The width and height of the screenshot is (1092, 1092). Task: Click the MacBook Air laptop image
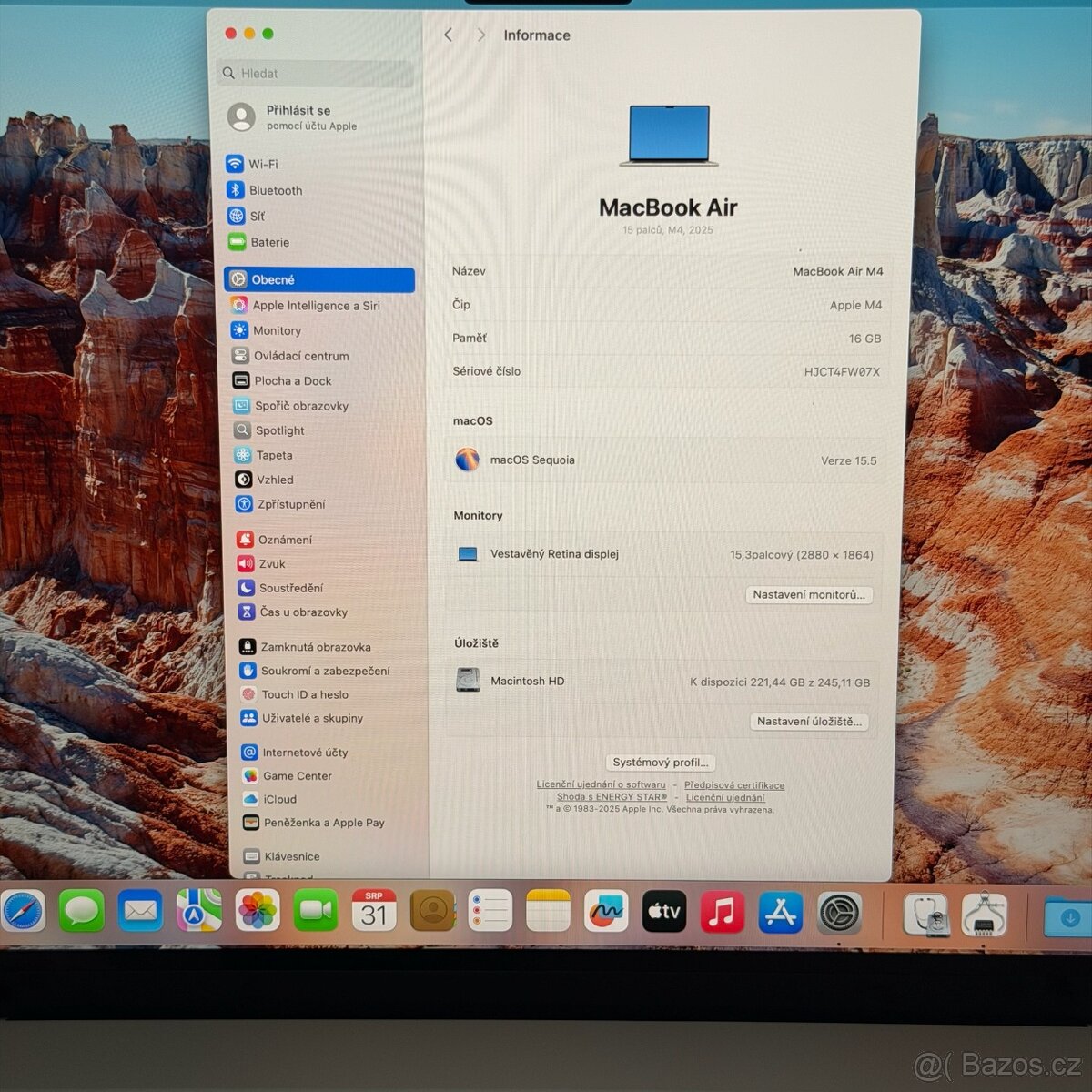coord(669,136)
